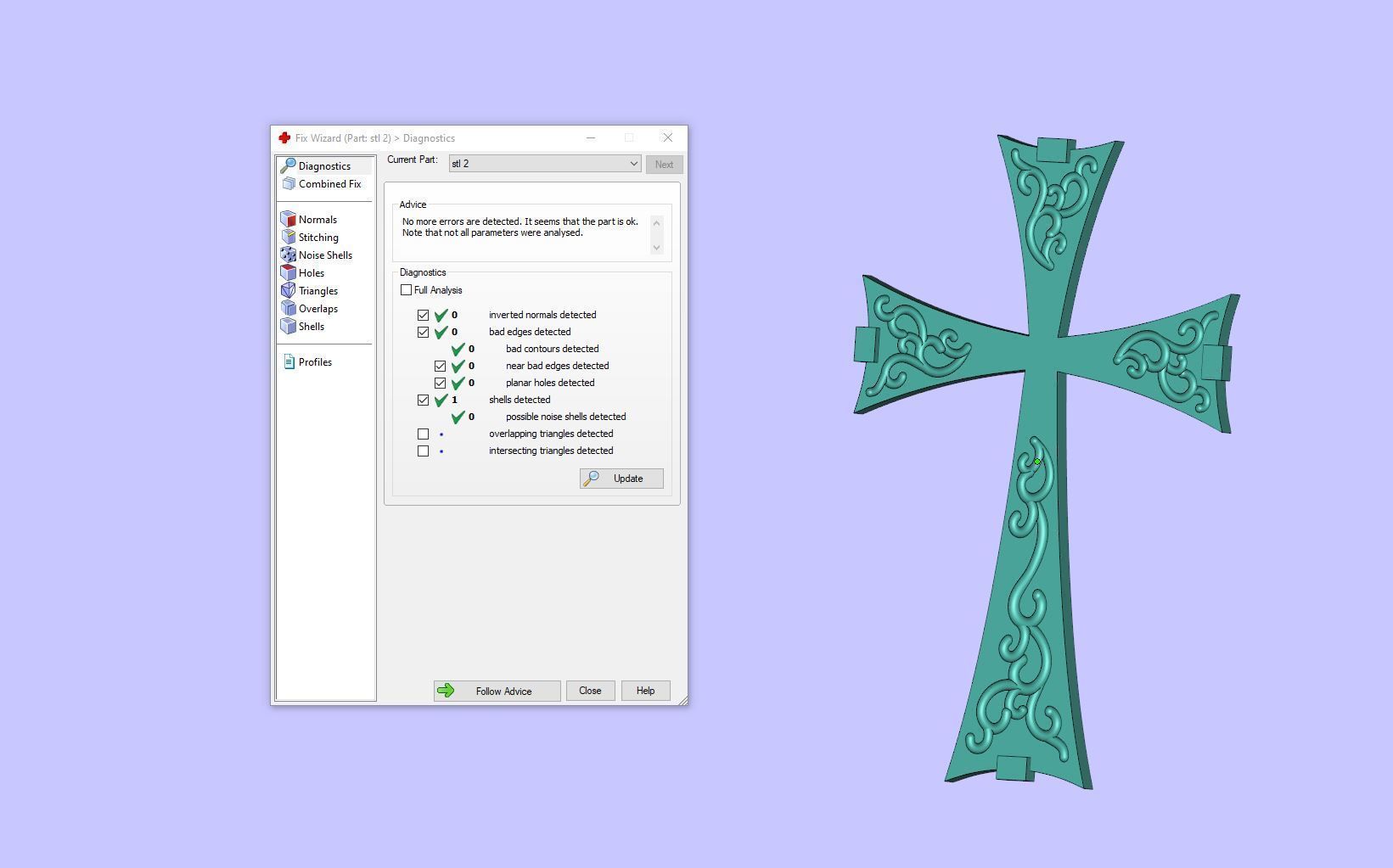Click the Advice box scroll down arrow
The width and height of the screenshot is (1393, 868).
coord(656,247)
